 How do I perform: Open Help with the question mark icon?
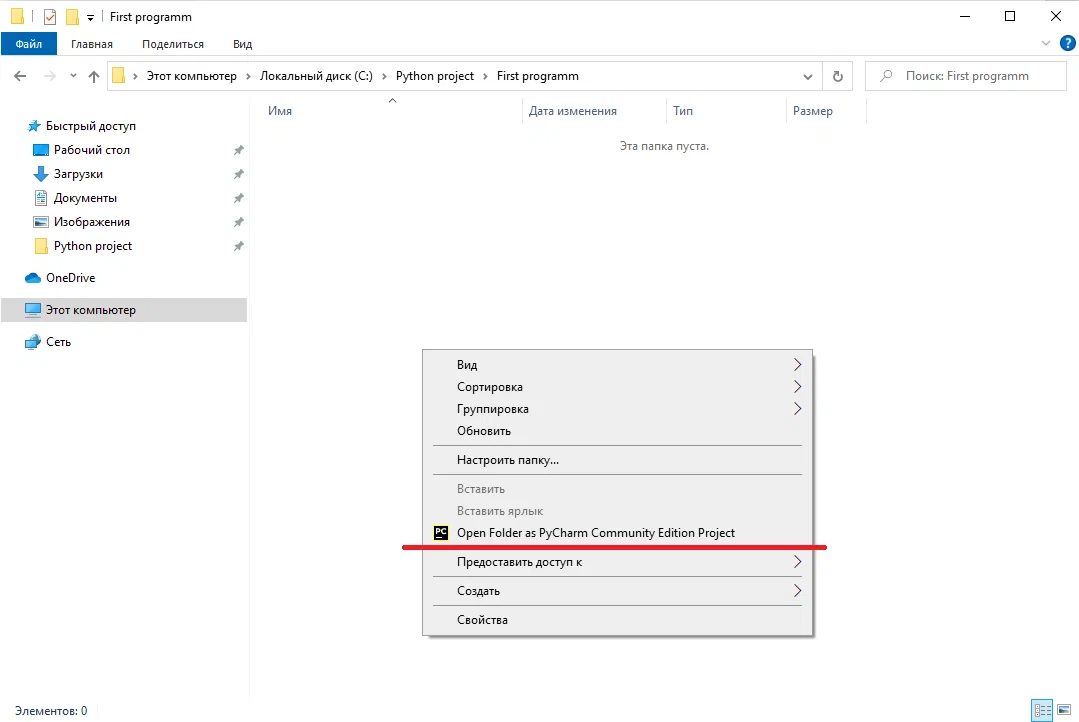pos(1067,43)
